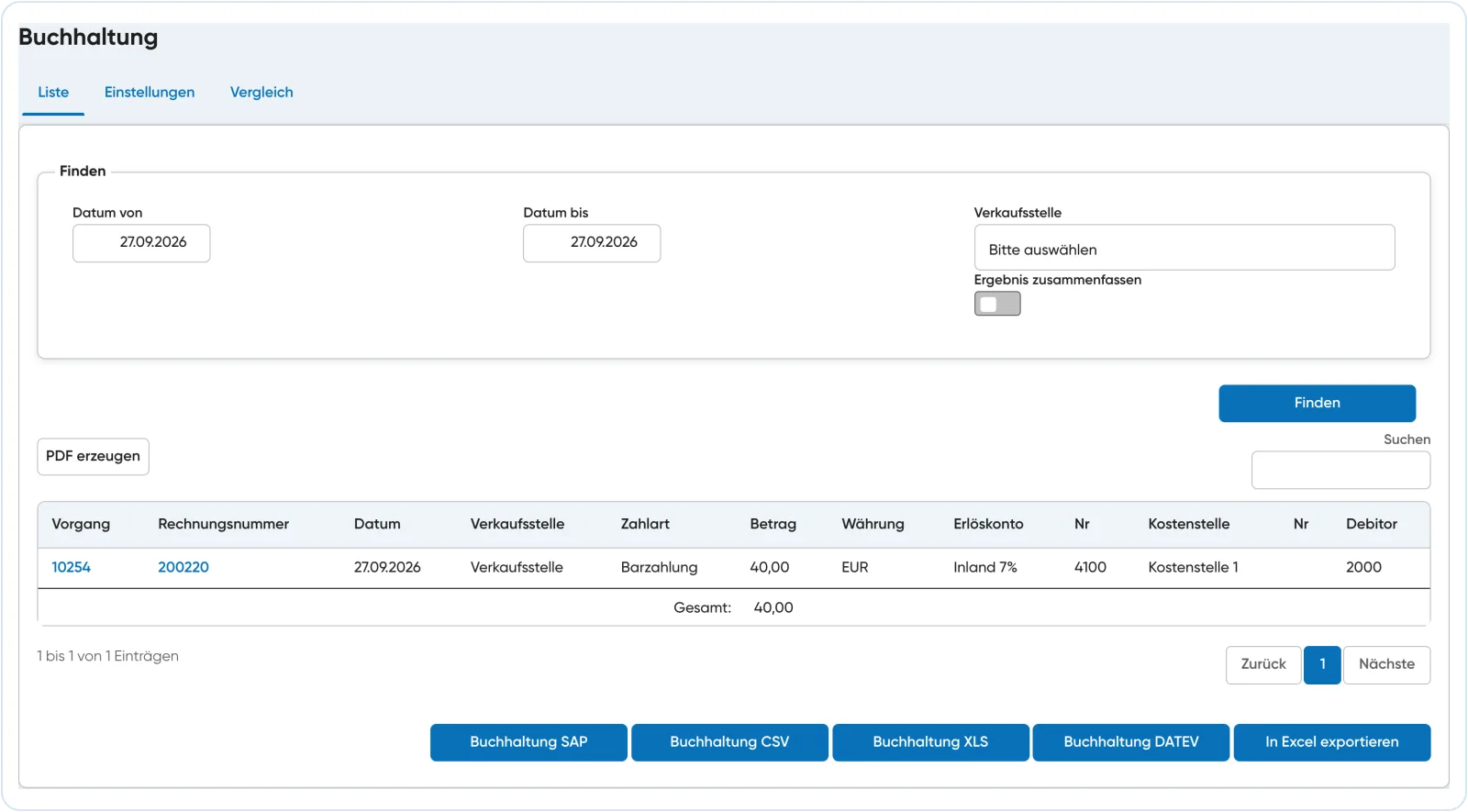The width and height of the screenshot is (1468, 812).
Task: Click the table row date 27.09.2026
Action: pos(387,568)
